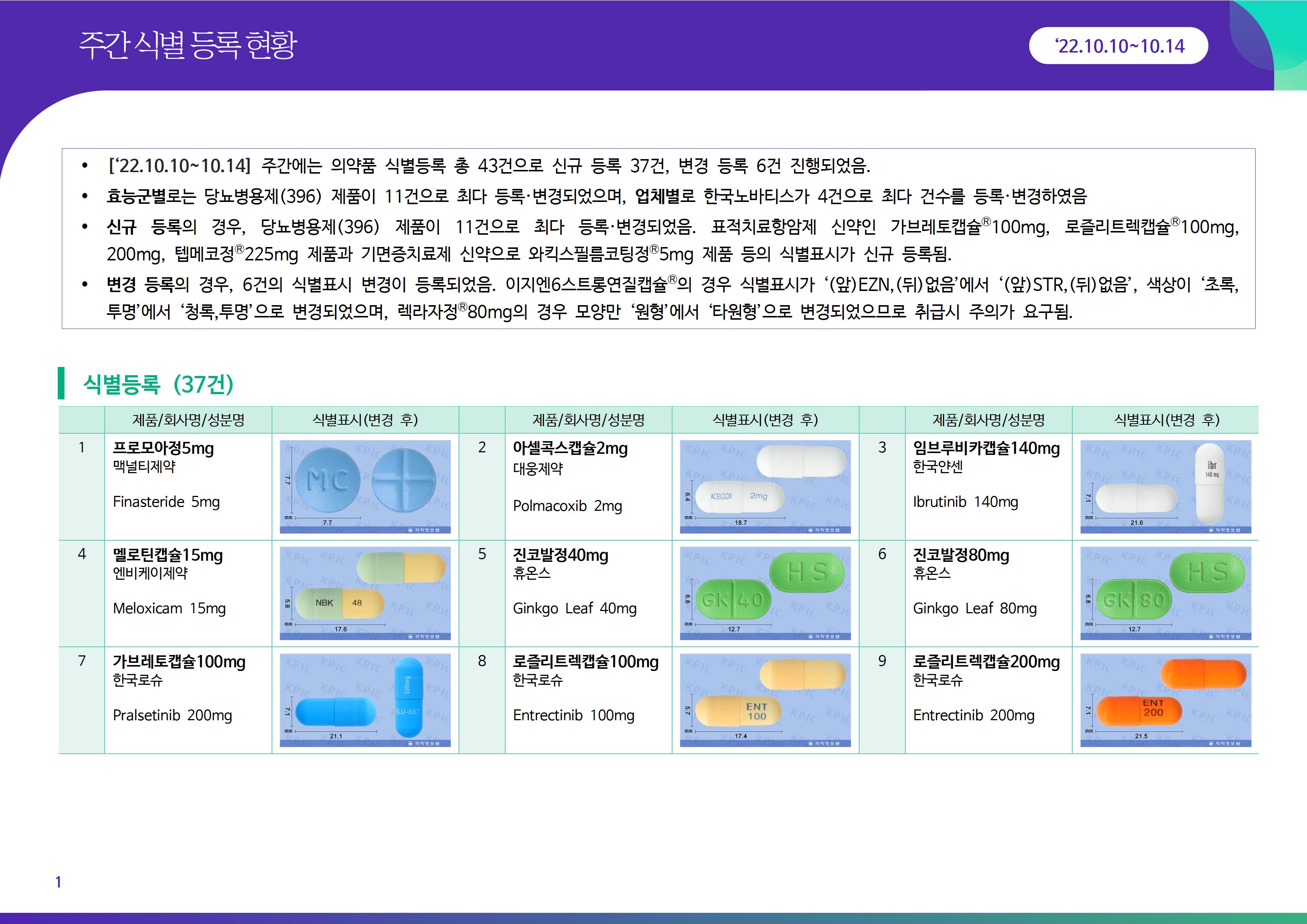Screen dimensions: 1307x924
Task: Click product name 가브레토캡슐100mg
Action: (x=179, y=662)
